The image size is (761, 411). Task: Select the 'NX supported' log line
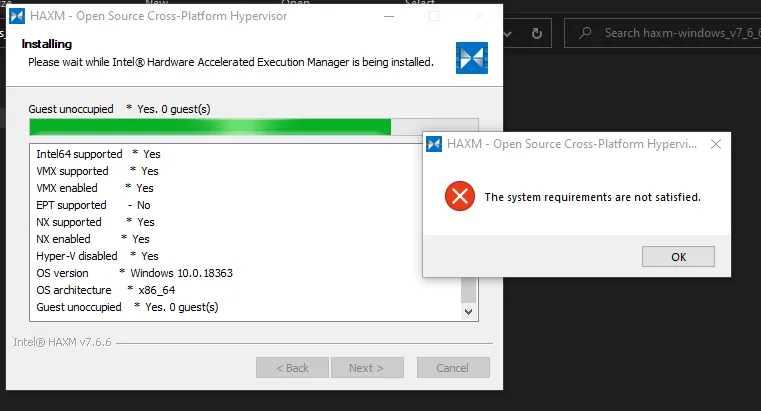[95, 222]
